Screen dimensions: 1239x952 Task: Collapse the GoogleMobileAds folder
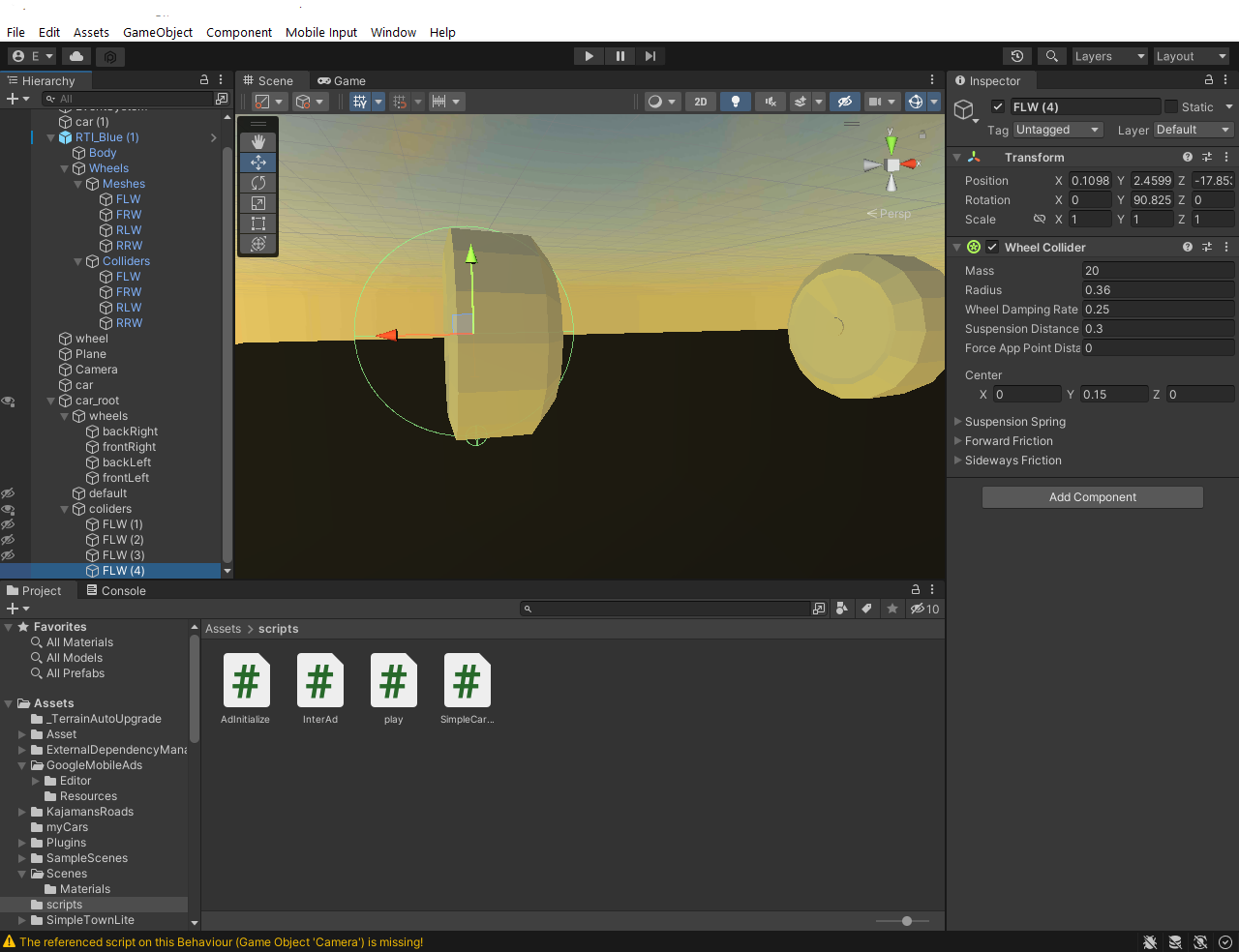(x=22, y=765)
